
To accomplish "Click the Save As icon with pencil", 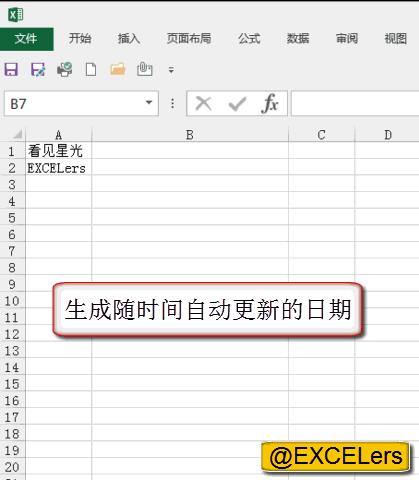I will pos(38,70).
